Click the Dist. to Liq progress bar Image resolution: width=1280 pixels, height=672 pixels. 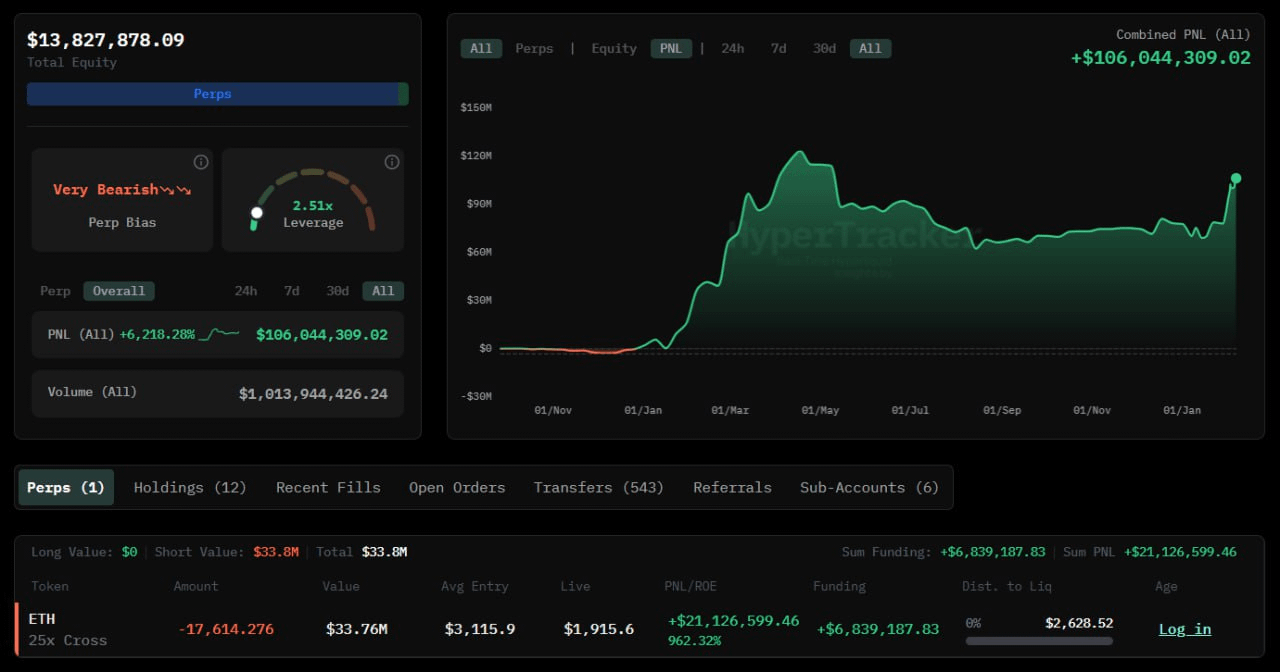(x=1039, y=641)
